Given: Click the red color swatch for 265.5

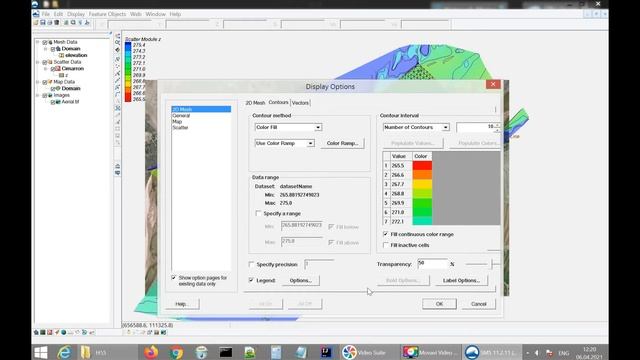Looking at the screenshot, I should click(x=422, y=165).
